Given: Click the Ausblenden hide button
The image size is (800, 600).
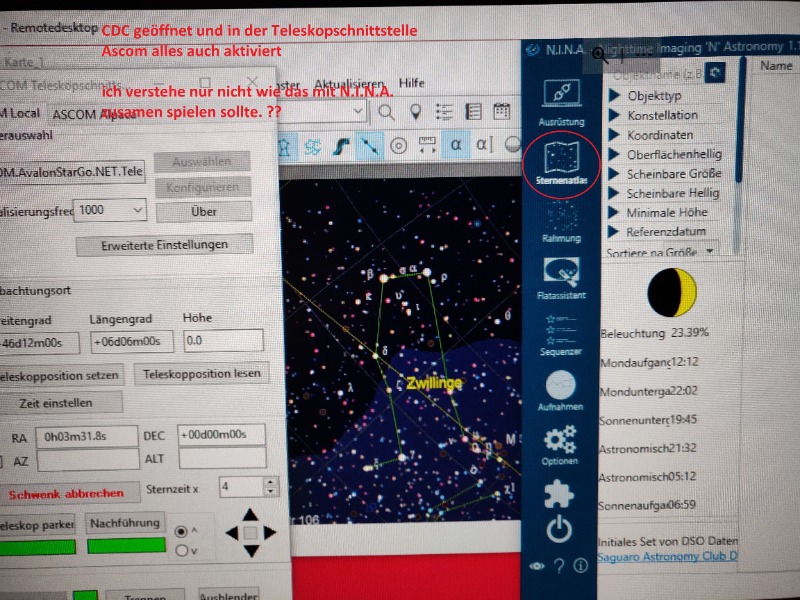Looking at the screenshot, I should click(229, 595).
